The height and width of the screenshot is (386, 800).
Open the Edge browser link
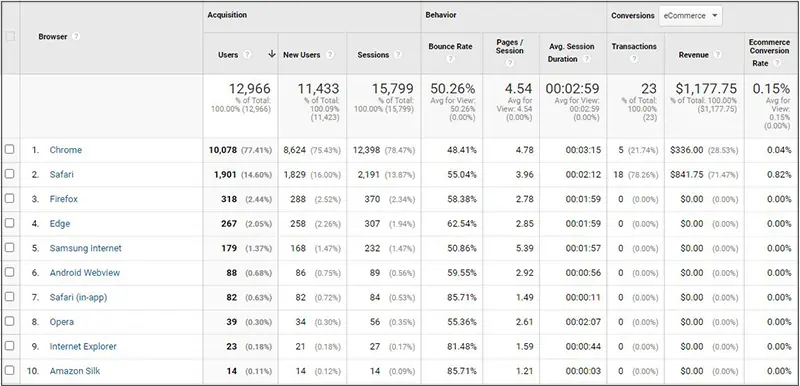(60, 224)
